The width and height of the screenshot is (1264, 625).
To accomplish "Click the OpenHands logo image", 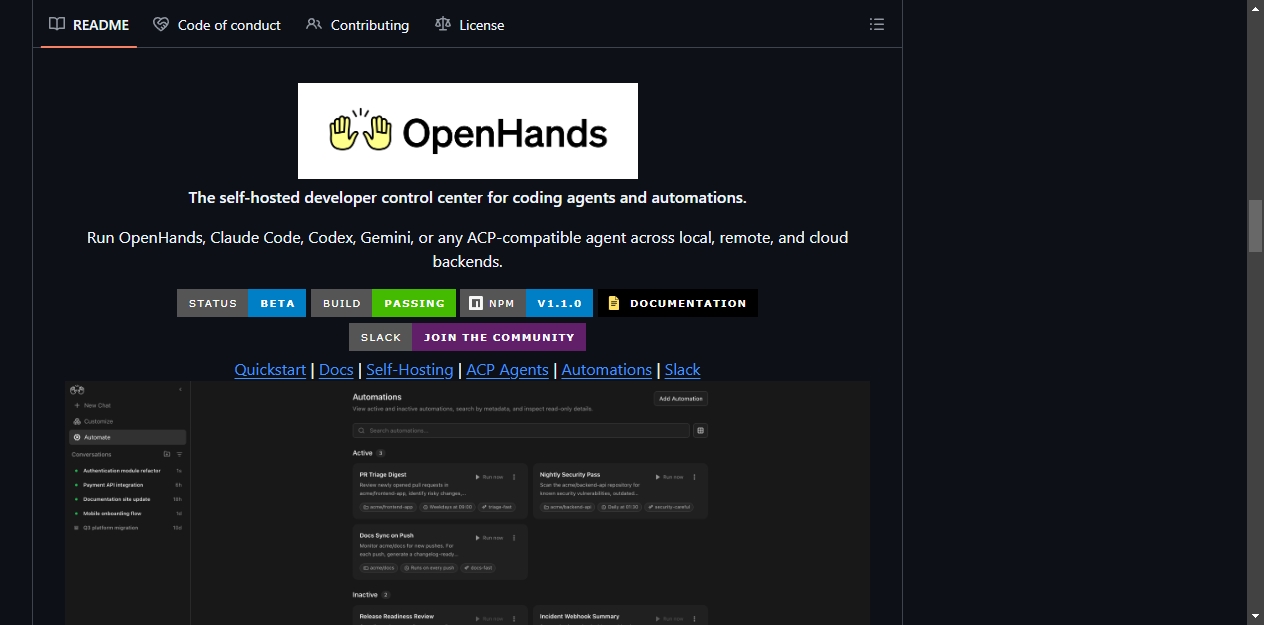I will (468, 131).
